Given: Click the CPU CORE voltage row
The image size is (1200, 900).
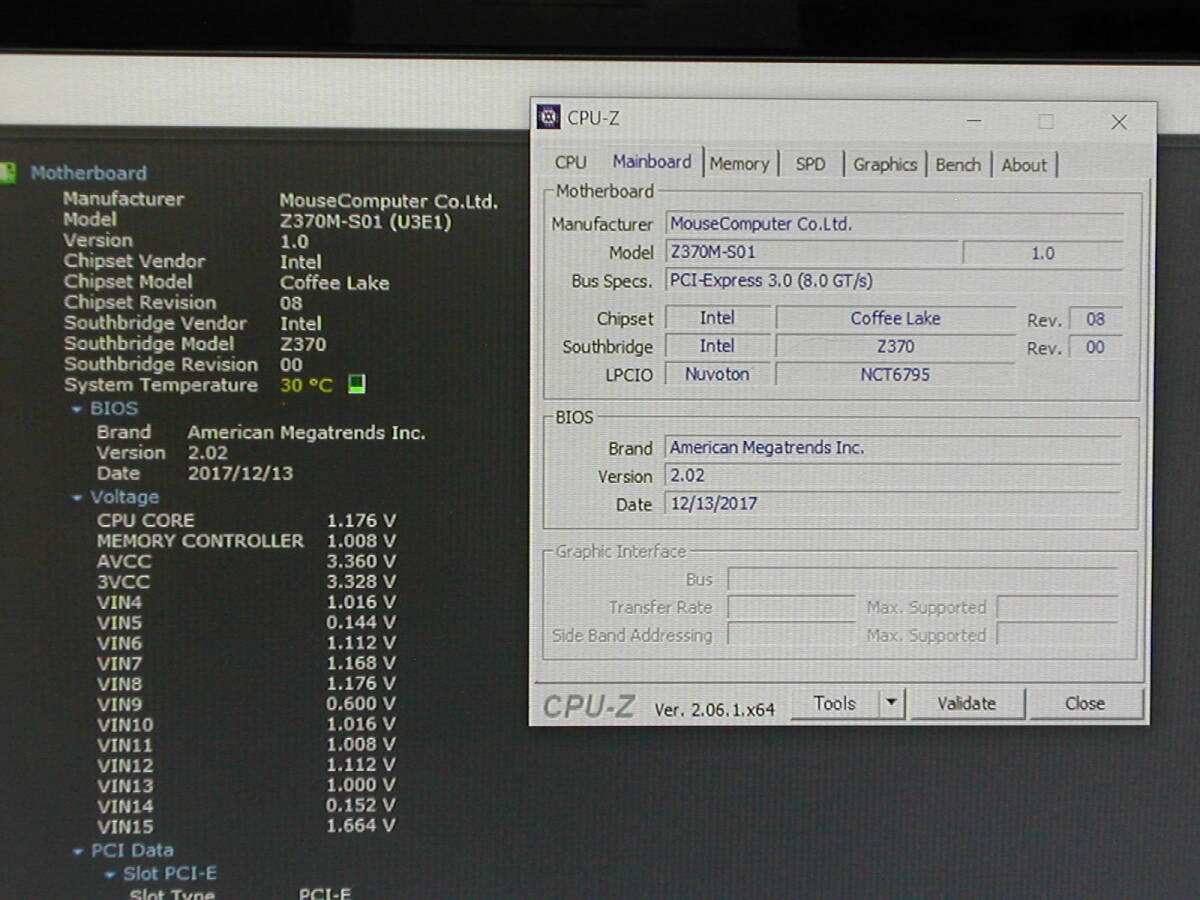Looking at the screenshot, I should click(246, 520).
